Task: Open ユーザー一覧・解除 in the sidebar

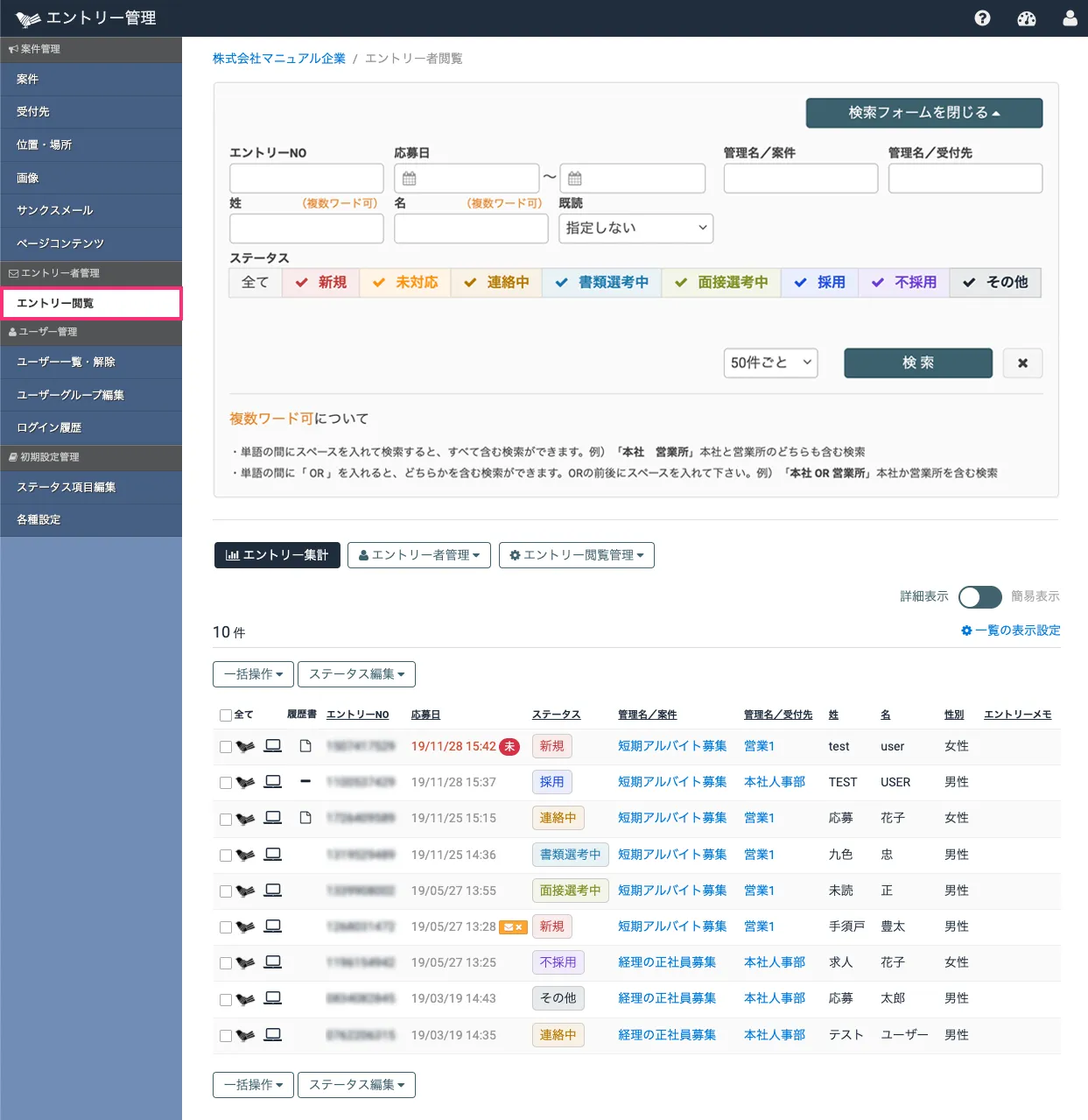Action: point(91,363)
